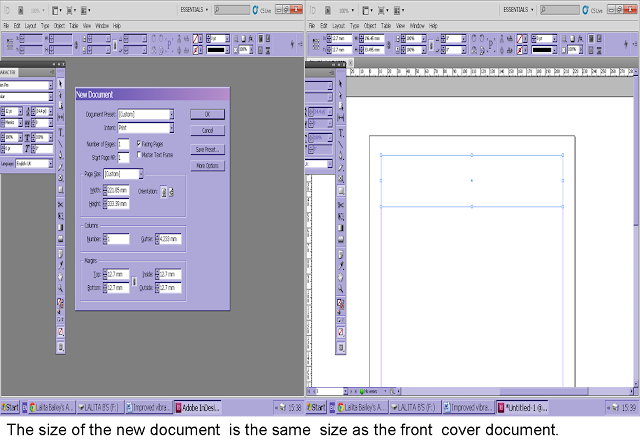Click the Save Preset button
Viewport: 640px width, 442px height.
pyautogui.click(x=207, y=149)
